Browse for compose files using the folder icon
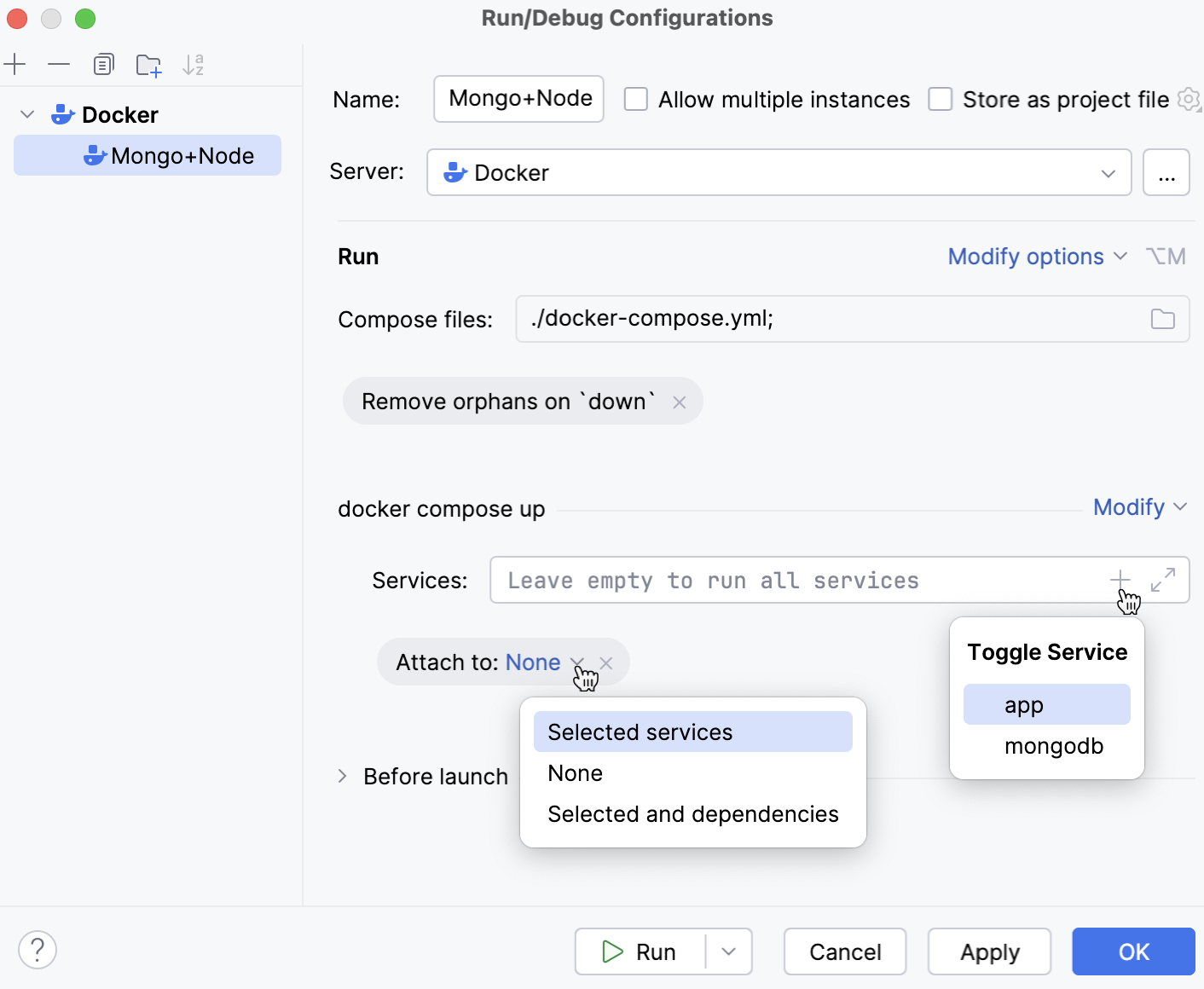The height and width of the screenshot is (989, 1204). click(x=1162, y=319)
